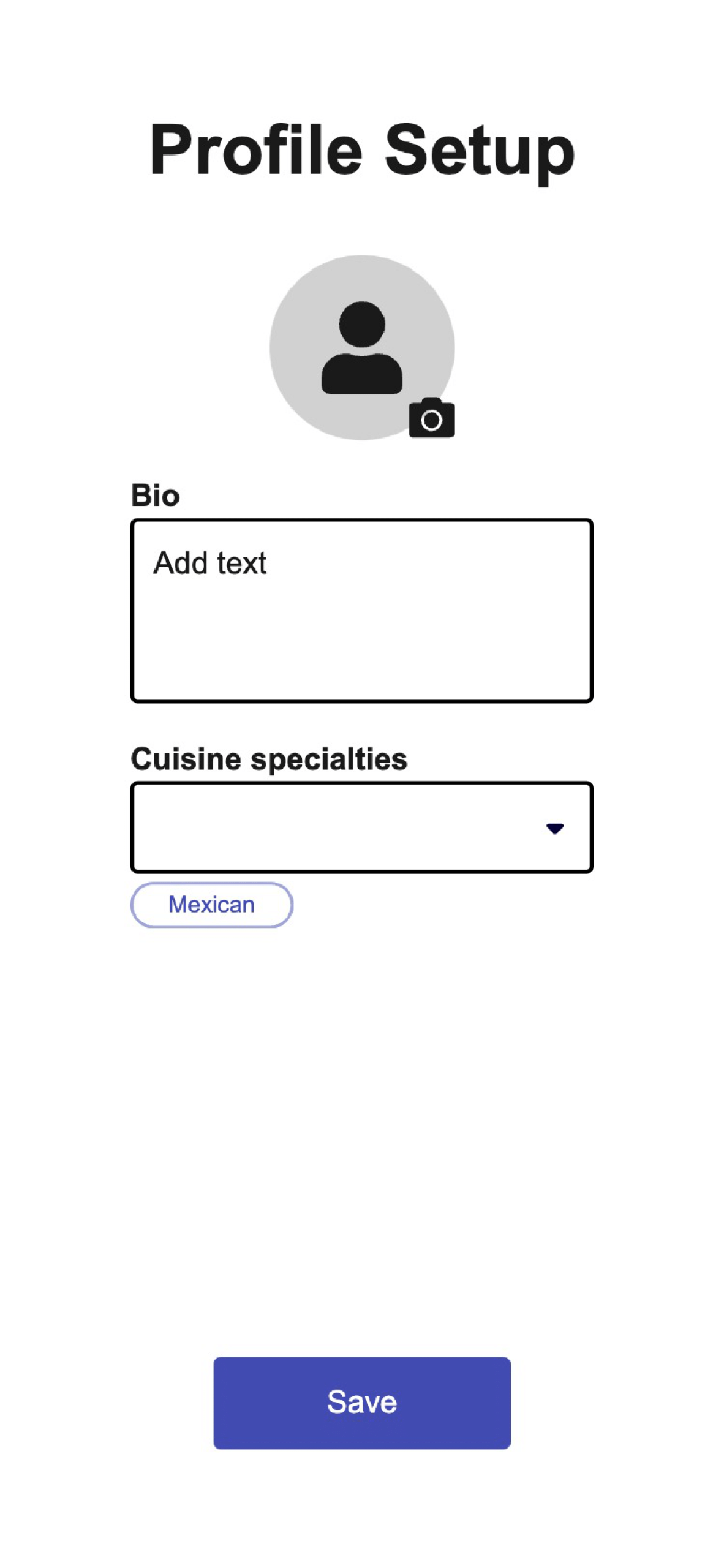Click the dropdown arrow caret
Image resolution: width=724 pixels, height=1568 pixels.
coord(554,828)
